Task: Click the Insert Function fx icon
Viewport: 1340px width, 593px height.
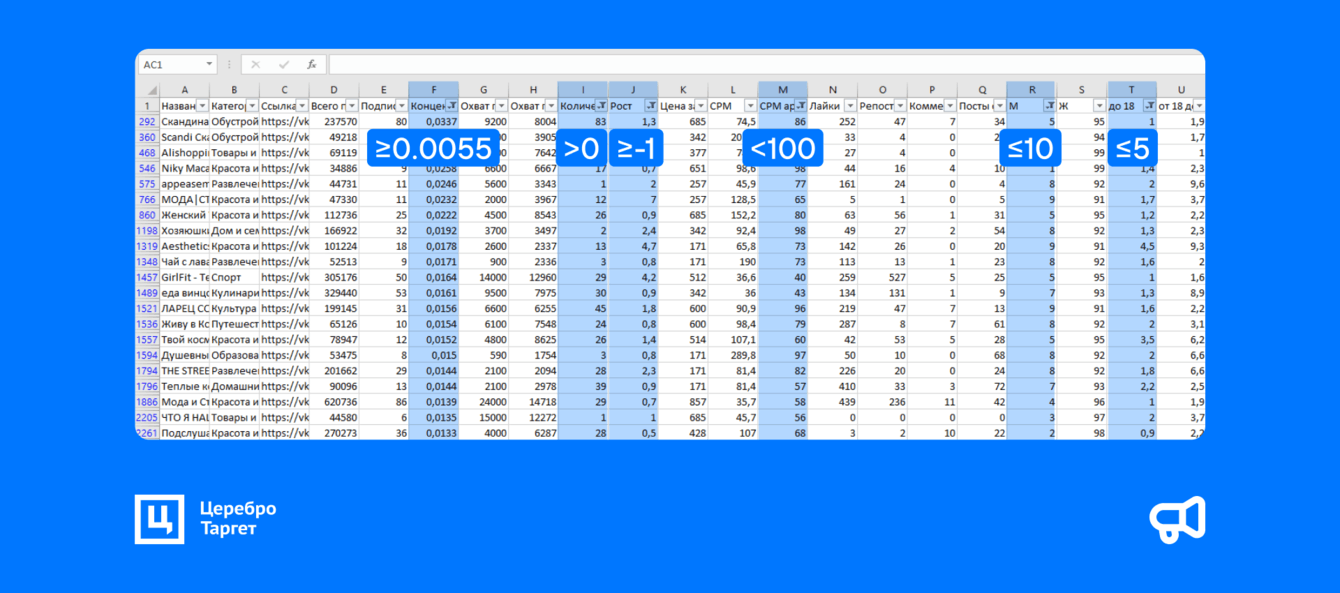Action: 312,64
